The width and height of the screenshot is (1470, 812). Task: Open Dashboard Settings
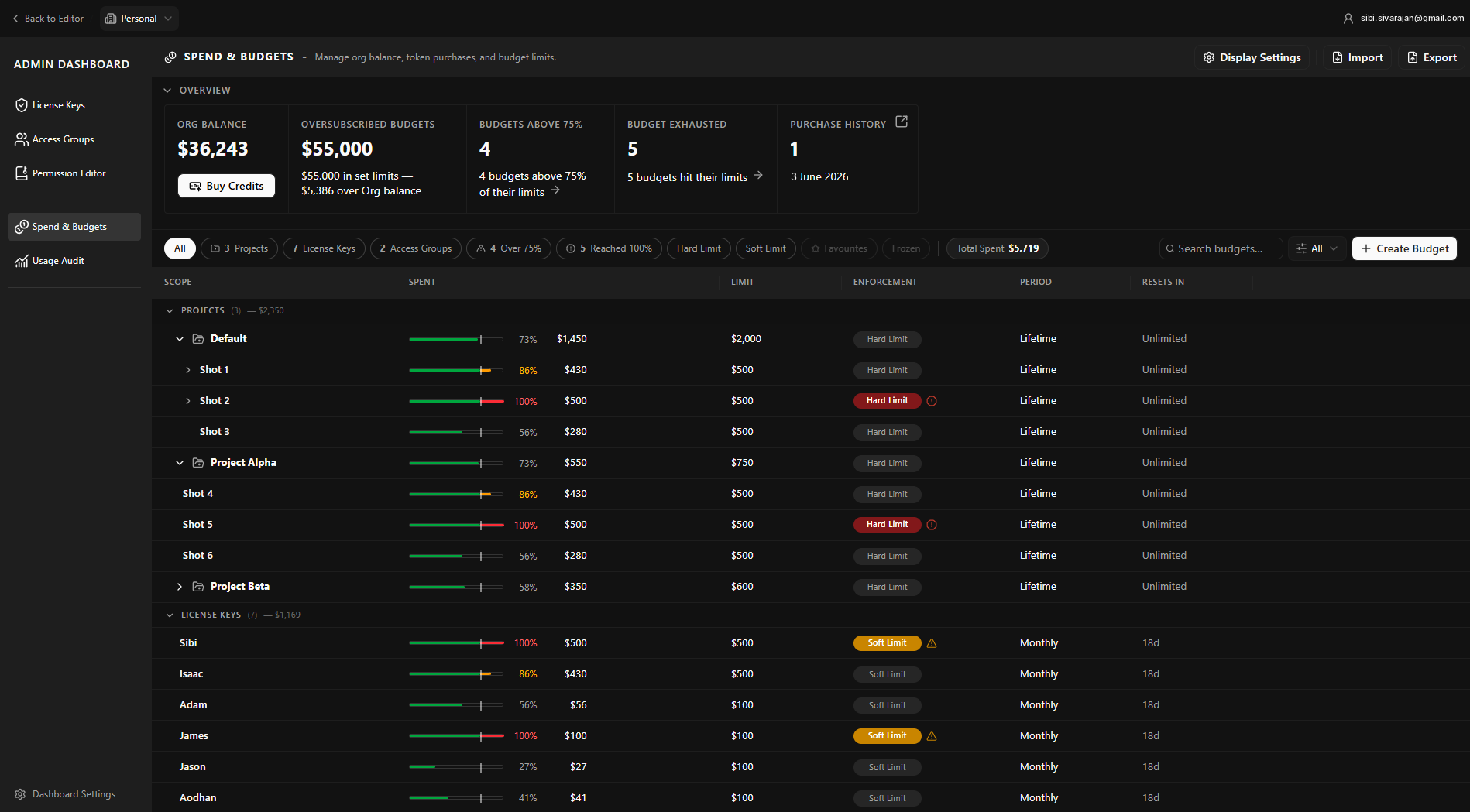(65, 794)
